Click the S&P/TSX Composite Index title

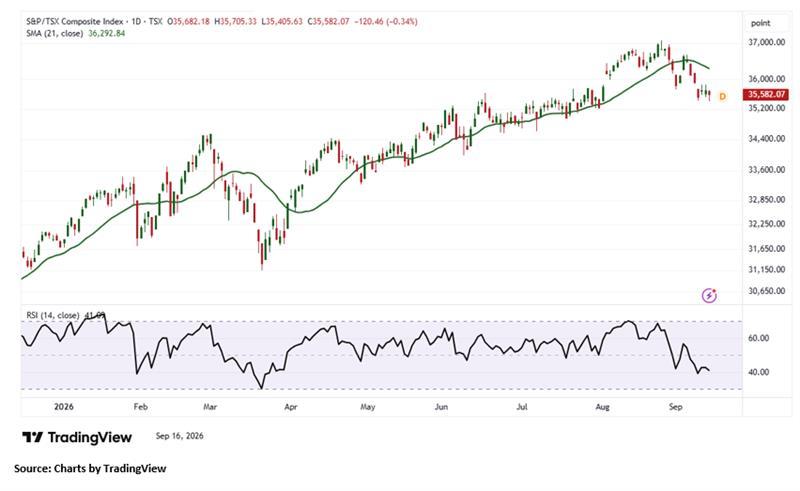coord(75,21)
